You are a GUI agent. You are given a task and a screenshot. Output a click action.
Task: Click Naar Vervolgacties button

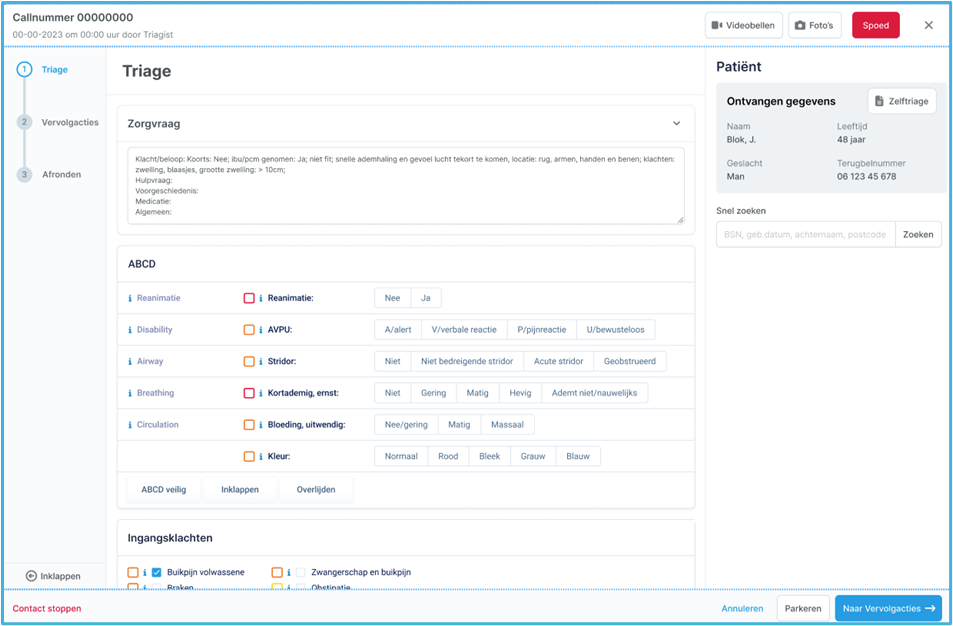(888, 608)
